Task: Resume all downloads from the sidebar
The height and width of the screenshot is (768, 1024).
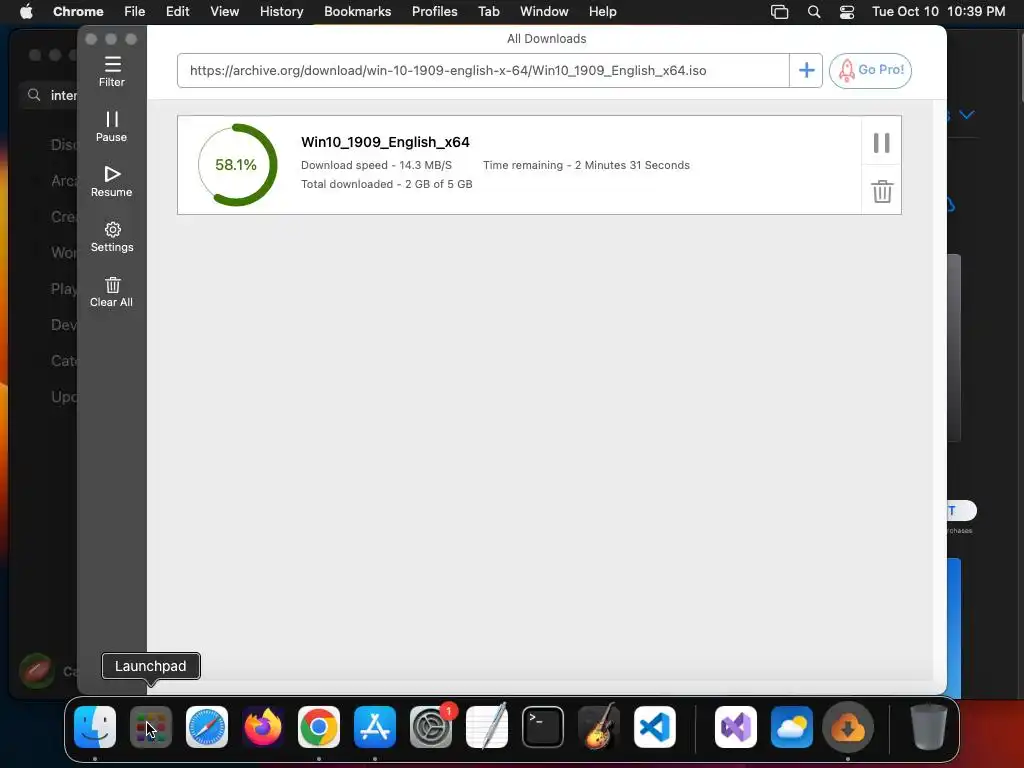Action: point(112,182)
